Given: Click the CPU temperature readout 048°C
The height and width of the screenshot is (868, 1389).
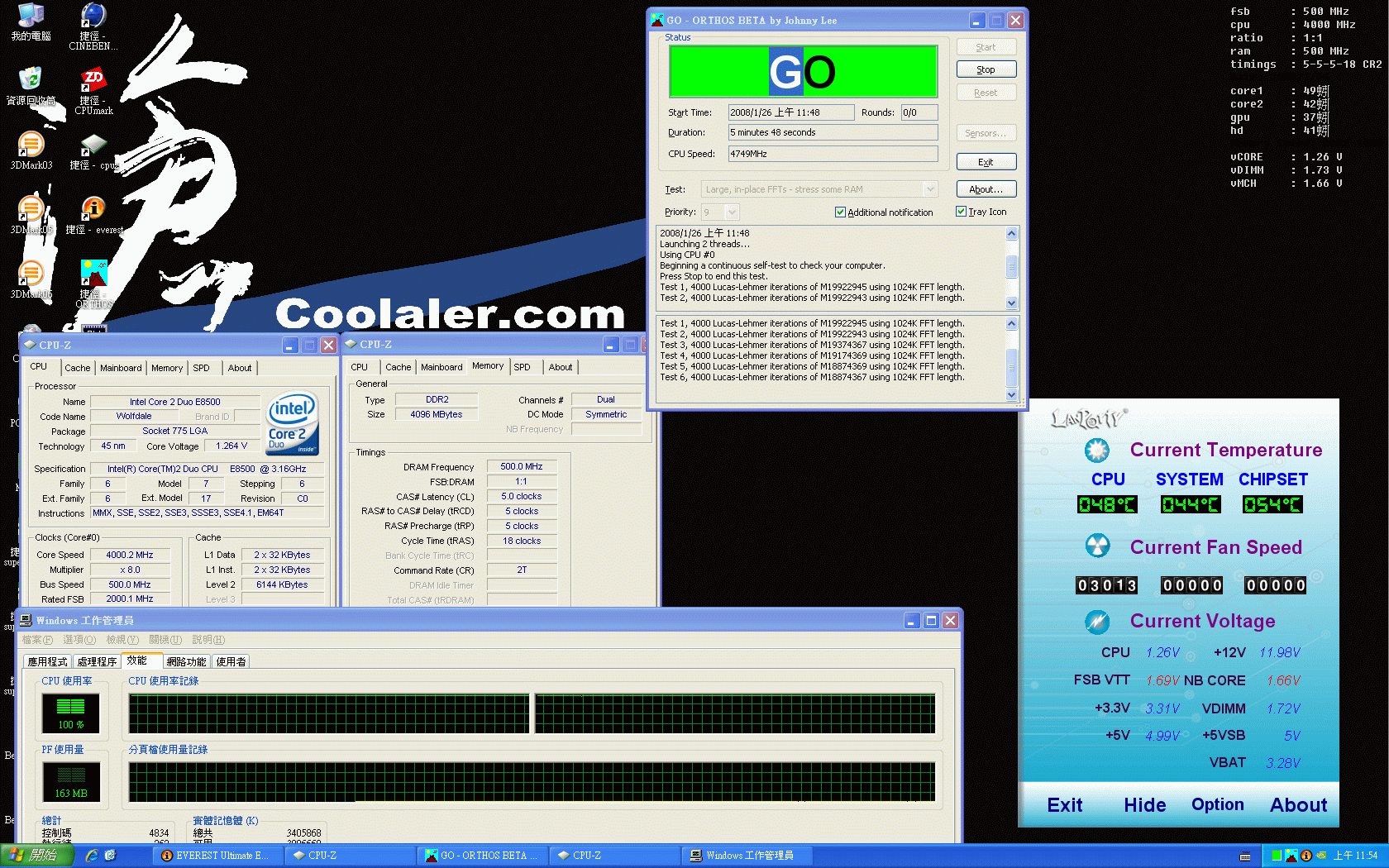Looking at the screenshot, I should [1107, 504].
